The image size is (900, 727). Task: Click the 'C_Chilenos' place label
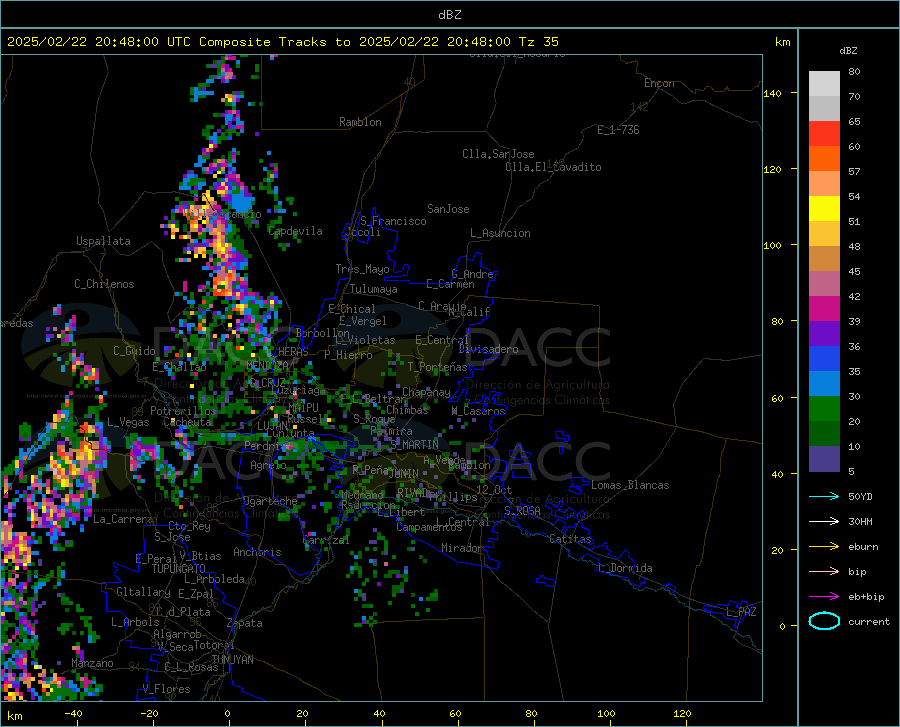pos(104,284)
